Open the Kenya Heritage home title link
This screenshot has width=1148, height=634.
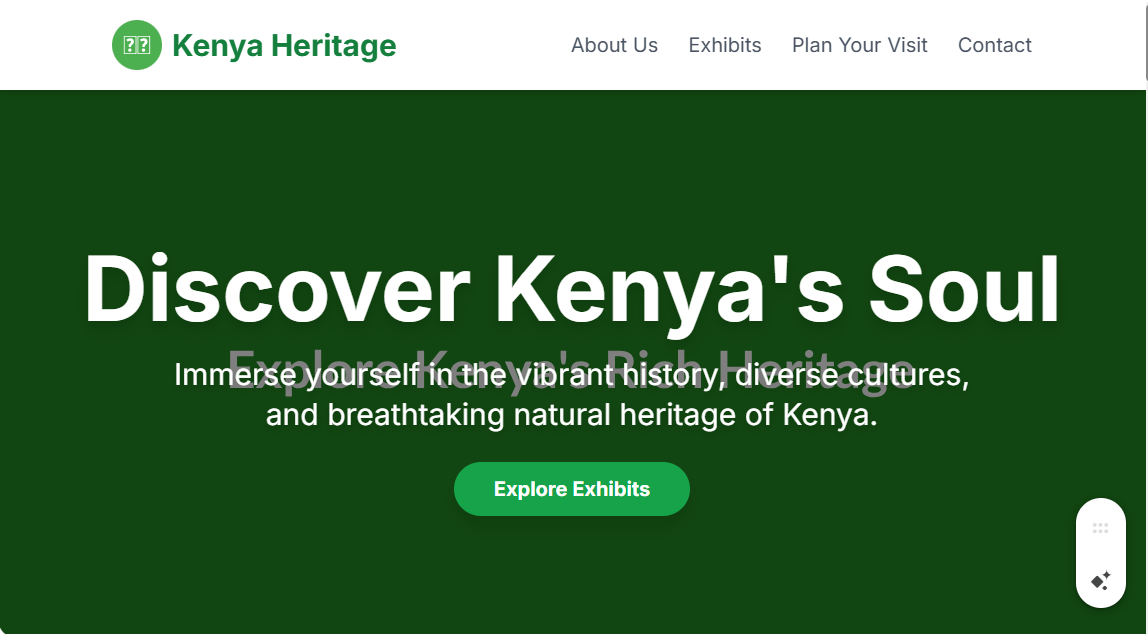point(284,45)
